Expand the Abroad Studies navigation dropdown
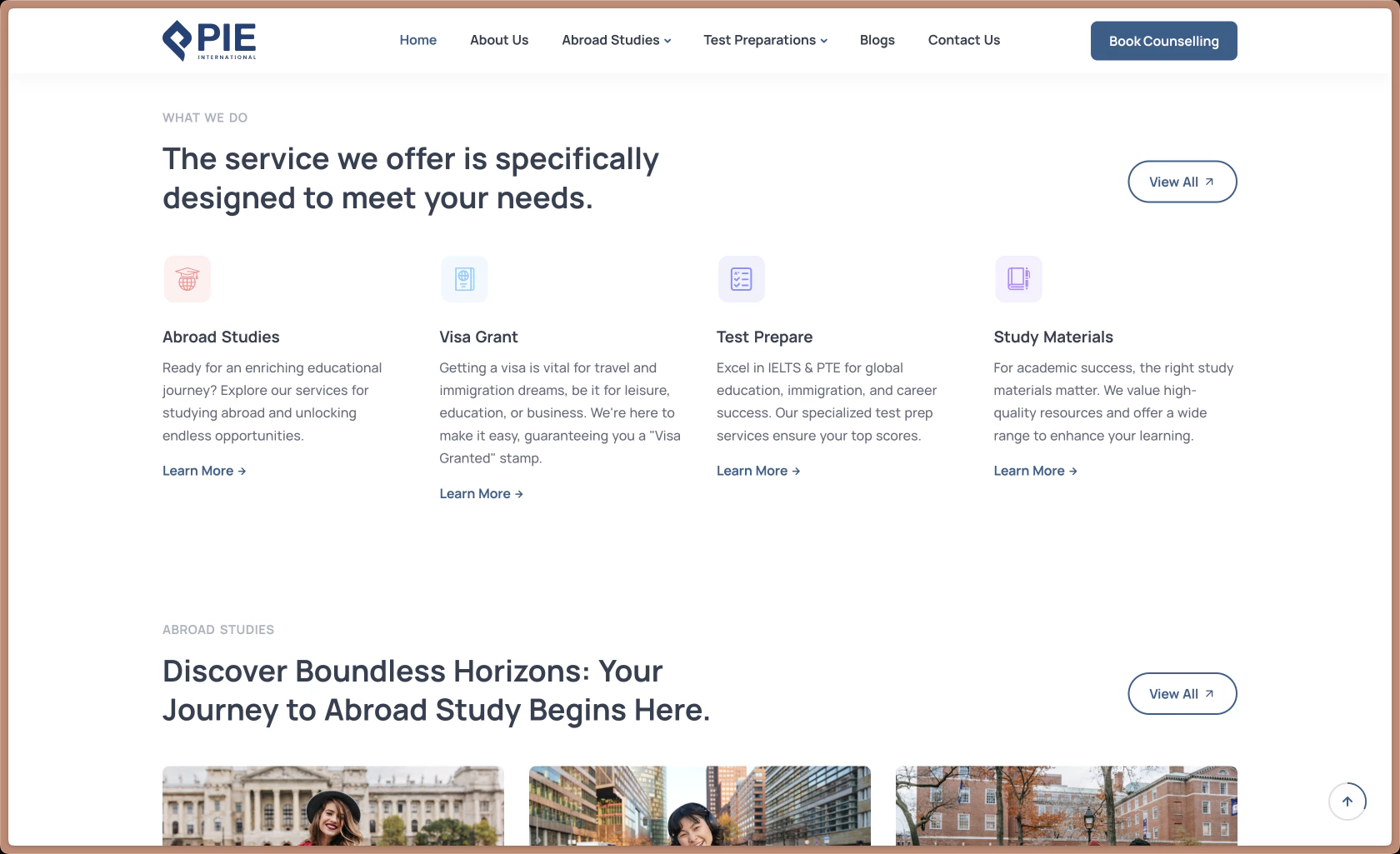The height and width of the screenshot is (854, 1400). tap(616, 40)
